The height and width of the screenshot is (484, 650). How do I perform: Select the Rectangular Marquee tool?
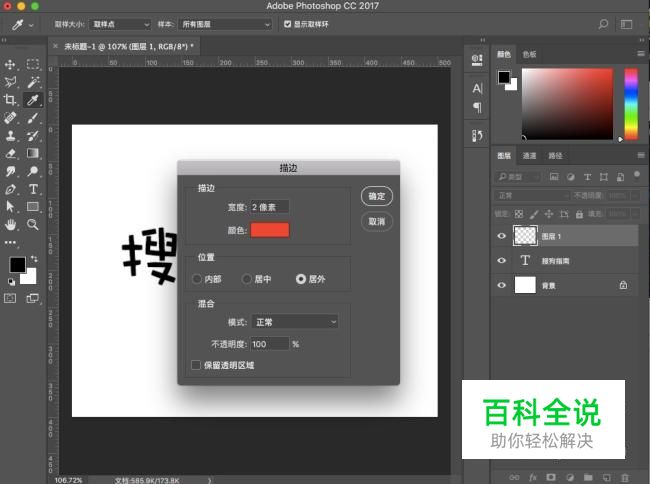coord(33,64)
